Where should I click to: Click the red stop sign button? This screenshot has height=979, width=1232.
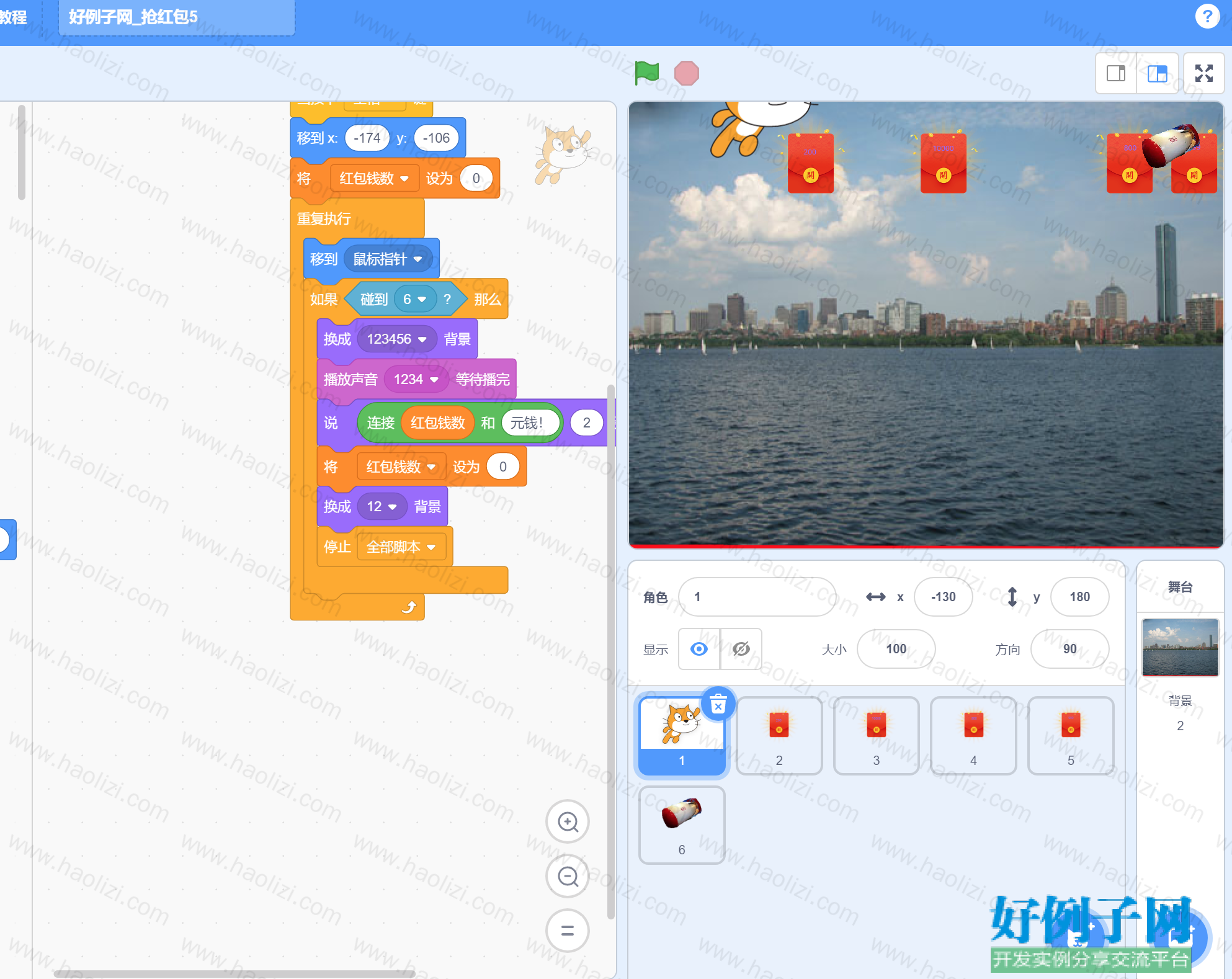click(686, 73)
